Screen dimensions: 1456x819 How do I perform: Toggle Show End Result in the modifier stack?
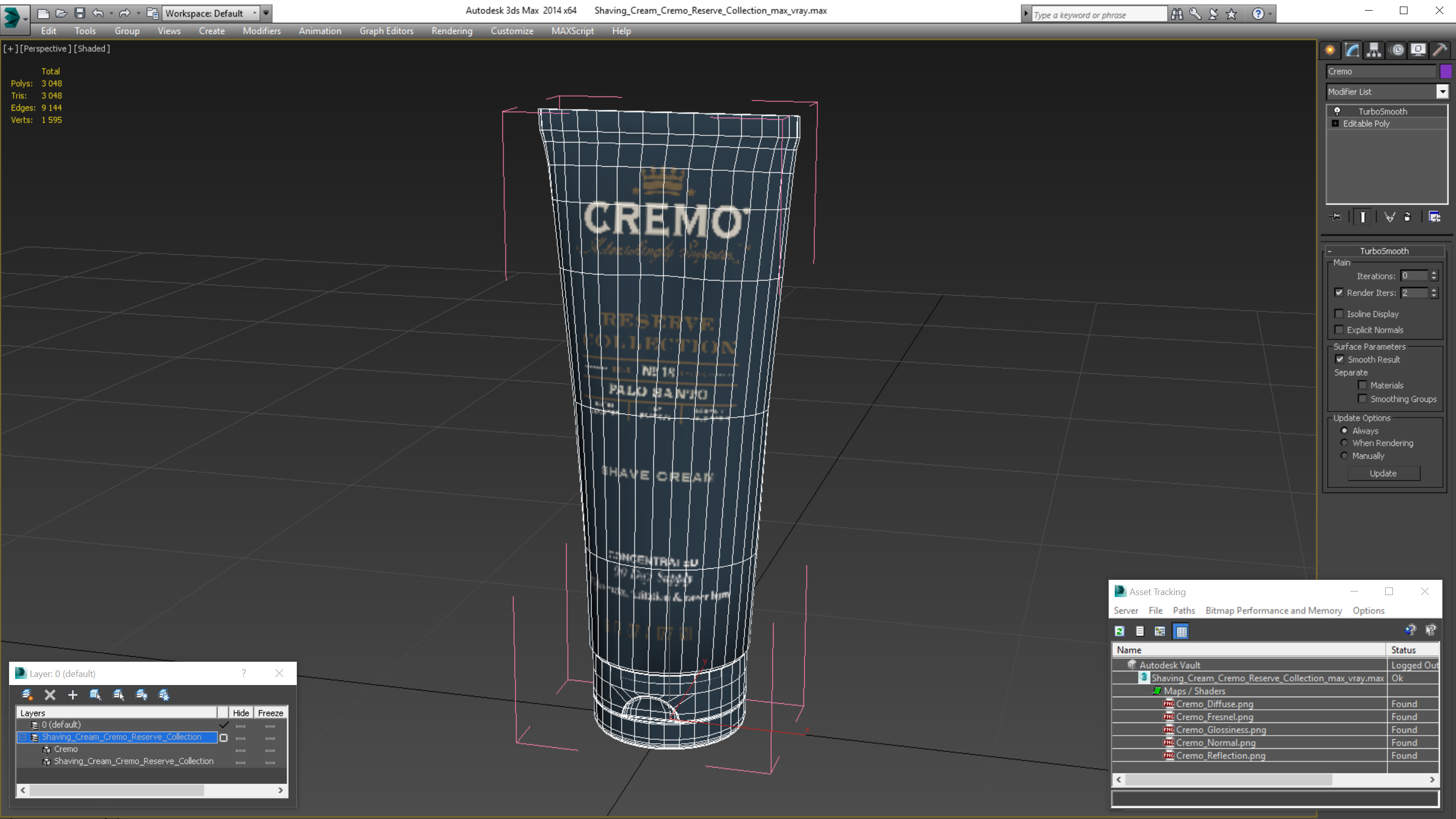[x=1363, y=217]
